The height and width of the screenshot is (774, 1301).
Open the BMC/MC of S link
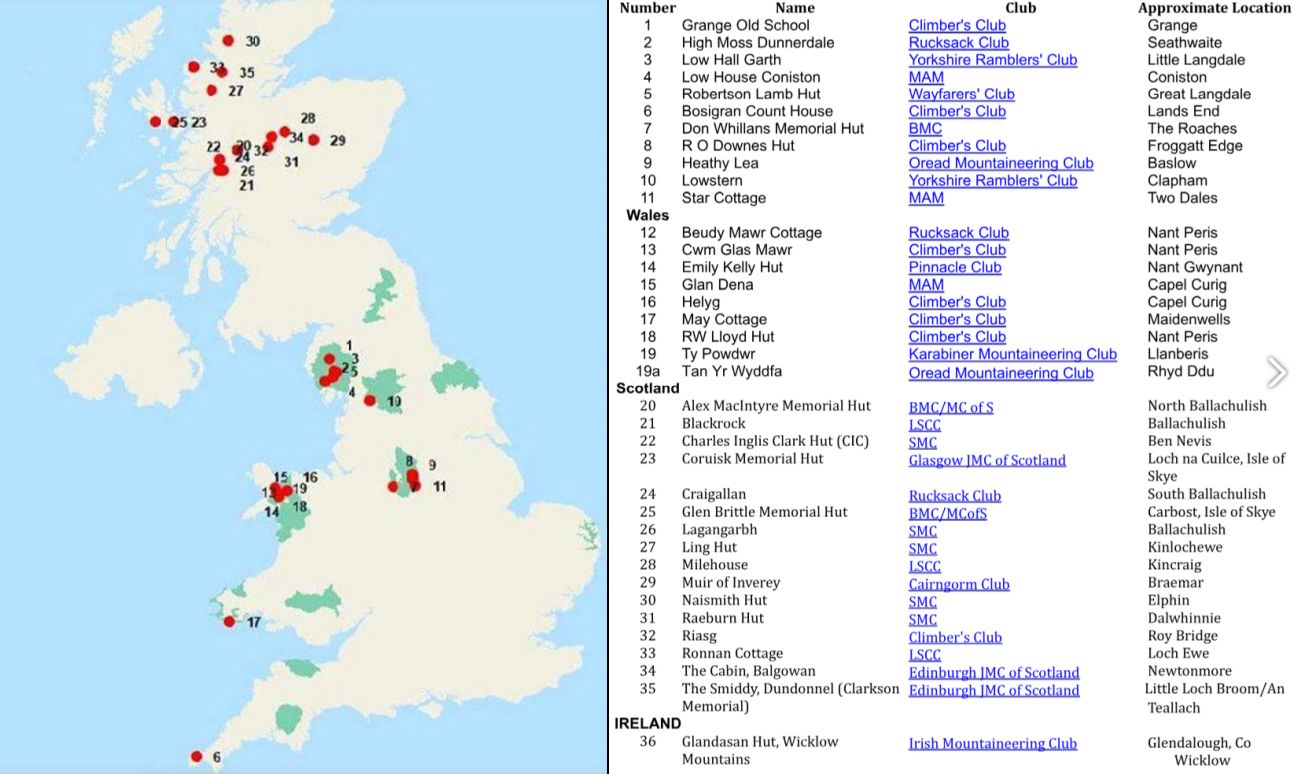click(x=950, y=407)
